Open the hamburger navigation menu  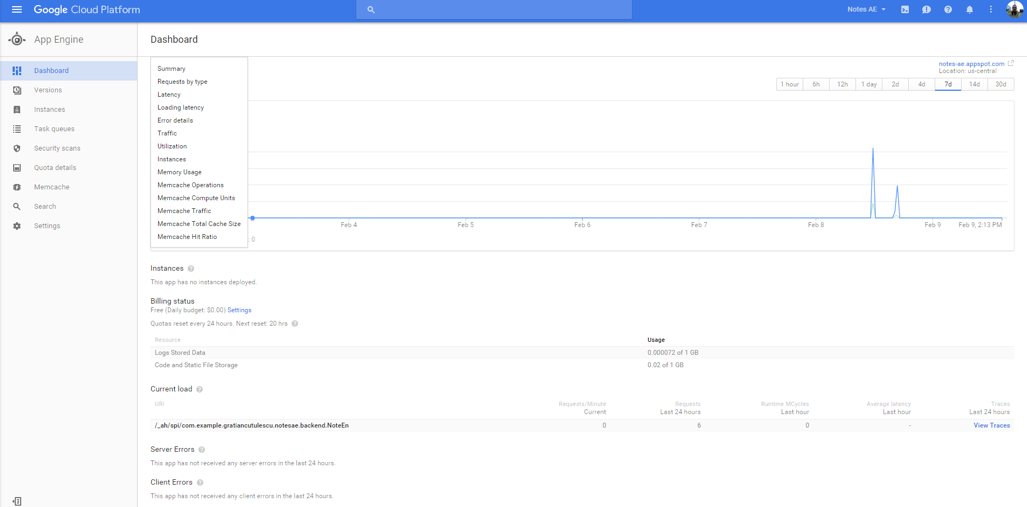tap(16, 10)
